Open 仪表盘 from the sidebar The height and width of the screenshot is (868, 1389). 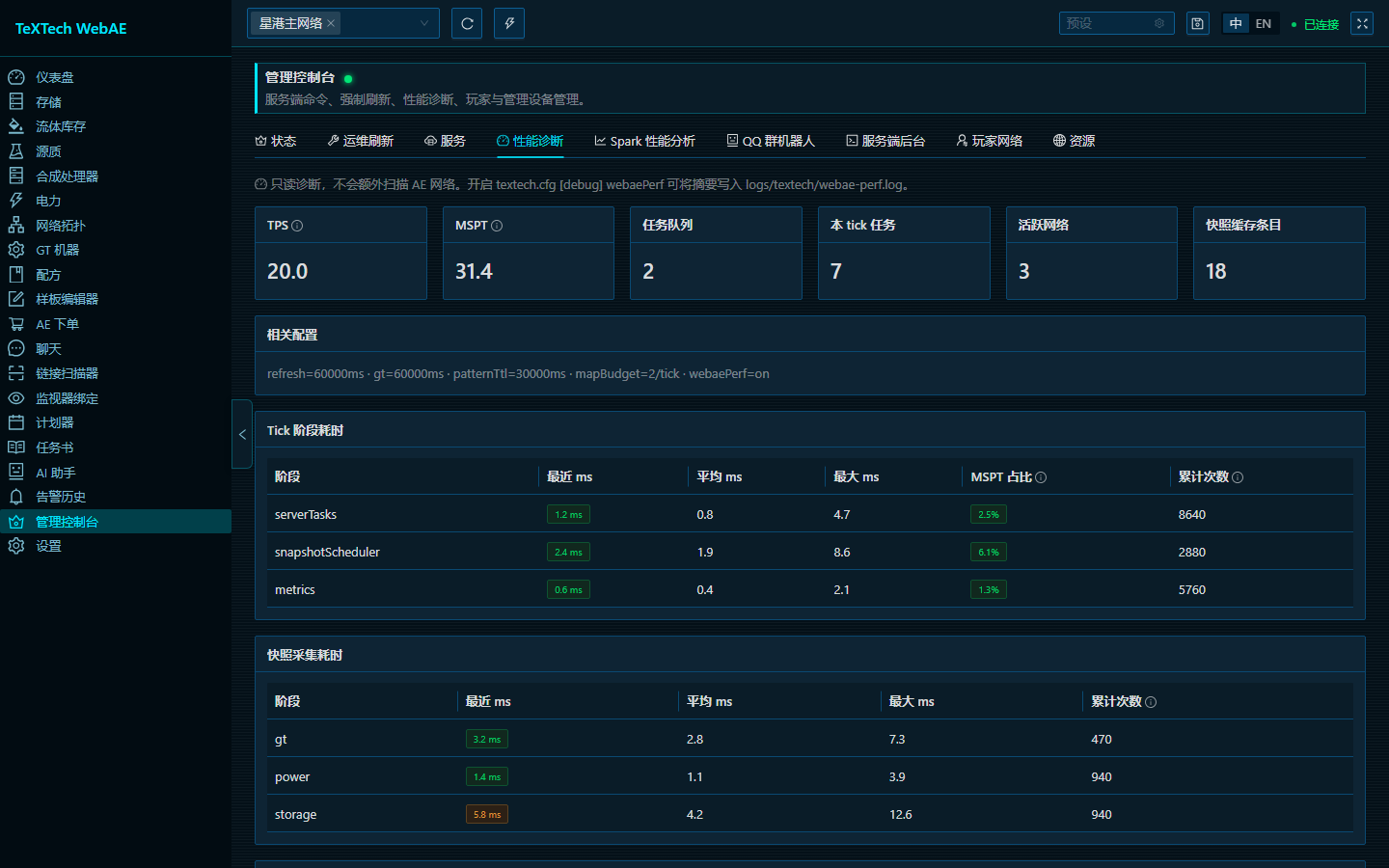(116, 77)
